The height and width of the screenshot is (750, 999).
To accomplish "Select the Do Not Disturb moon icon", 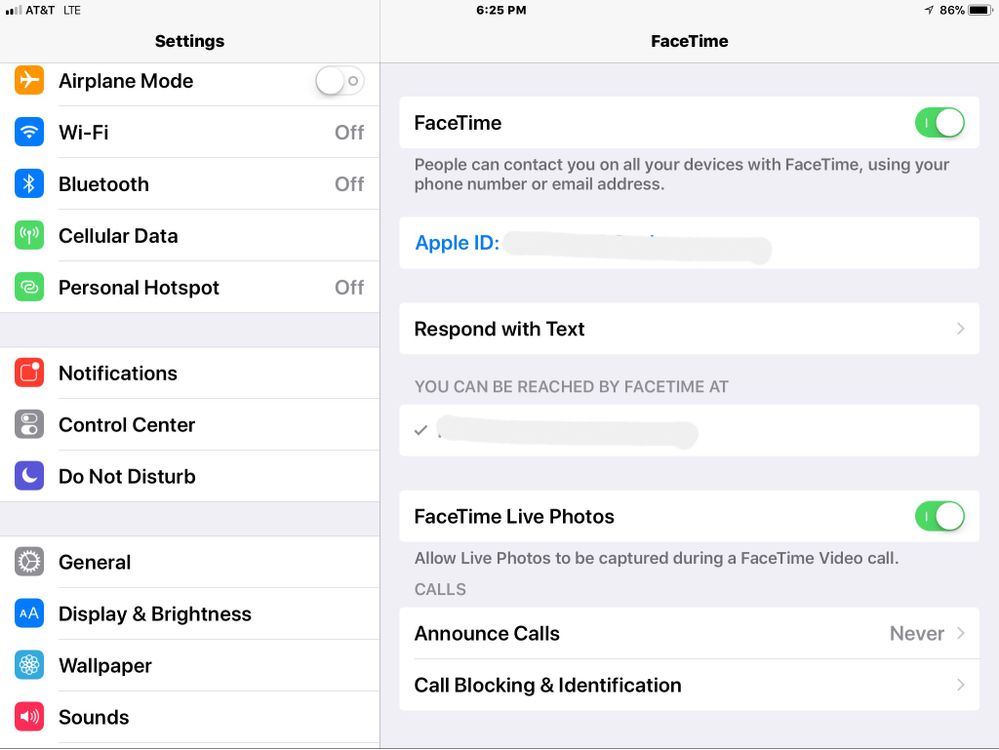I will [28, 476].
